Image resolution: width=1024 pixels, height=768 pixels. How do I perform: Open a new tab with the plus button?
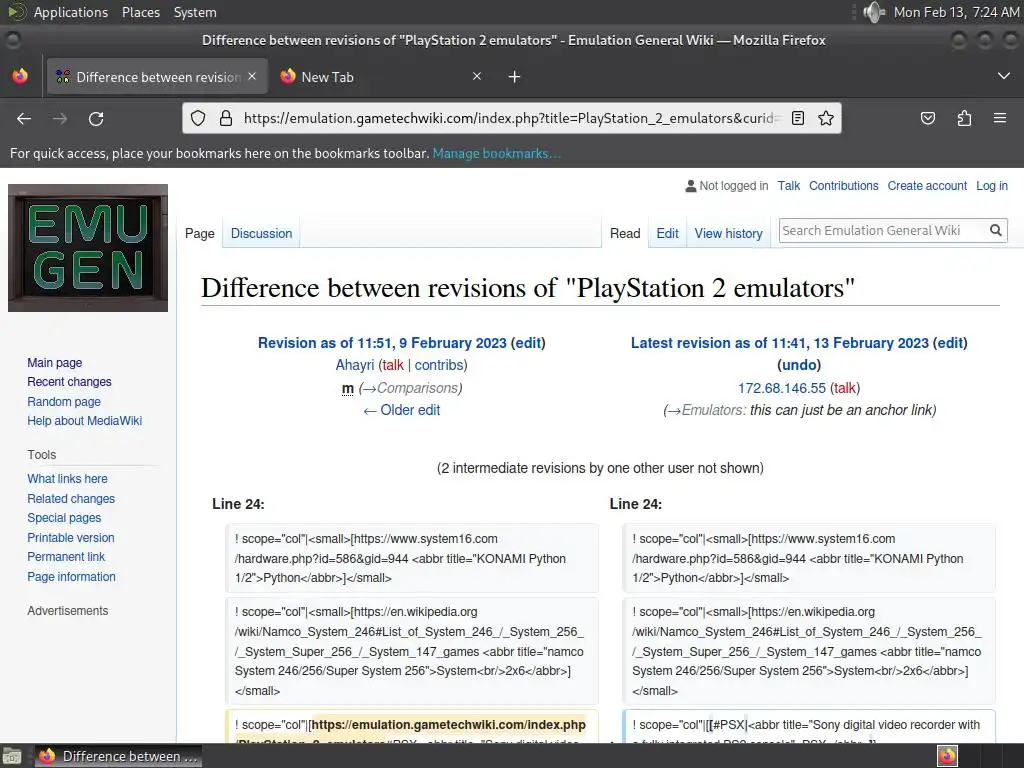pyautogui.click(x=514, y=77)
